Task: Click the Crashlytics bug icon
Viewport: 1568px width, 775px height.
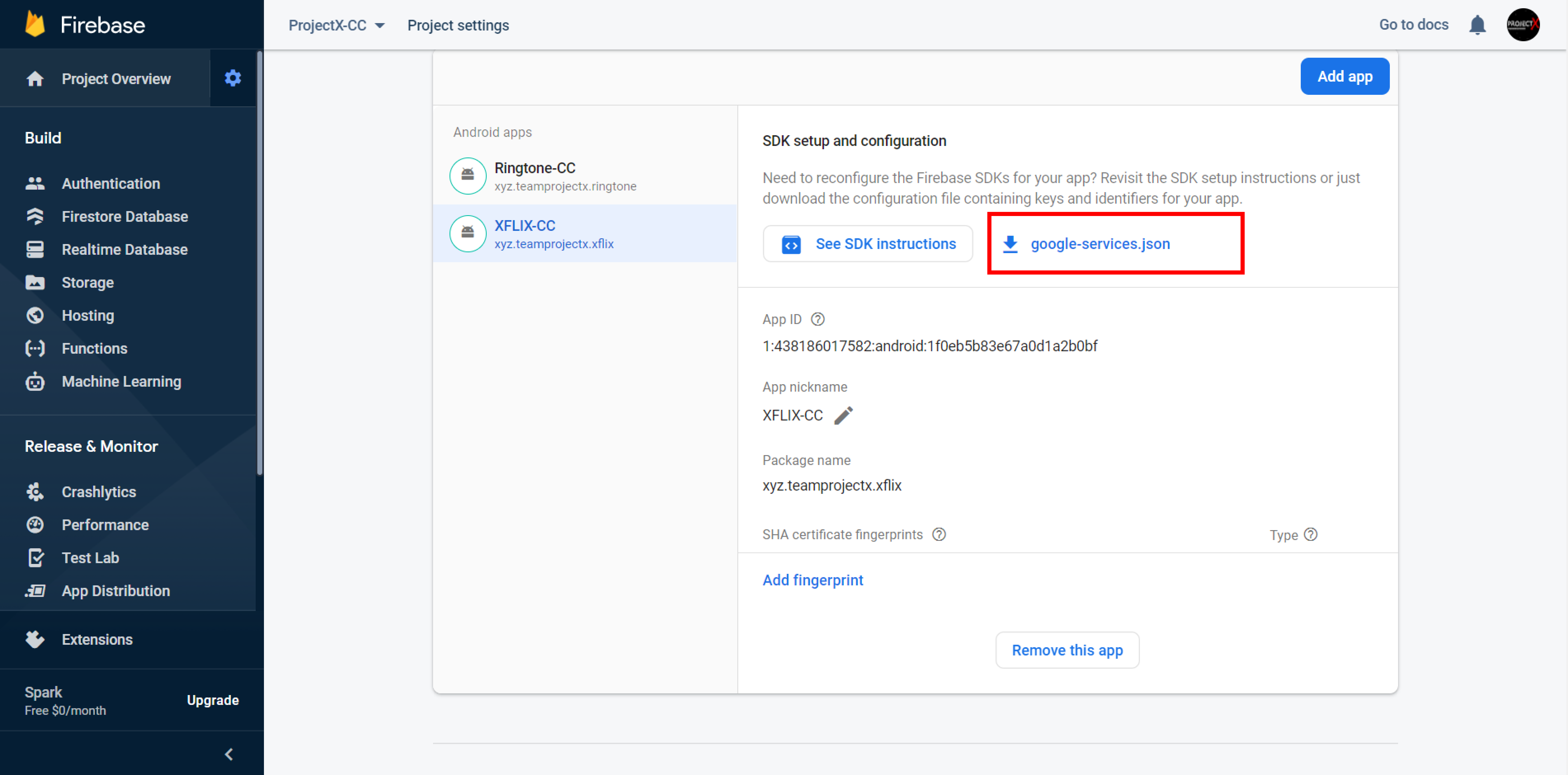Action: point(35,492)
